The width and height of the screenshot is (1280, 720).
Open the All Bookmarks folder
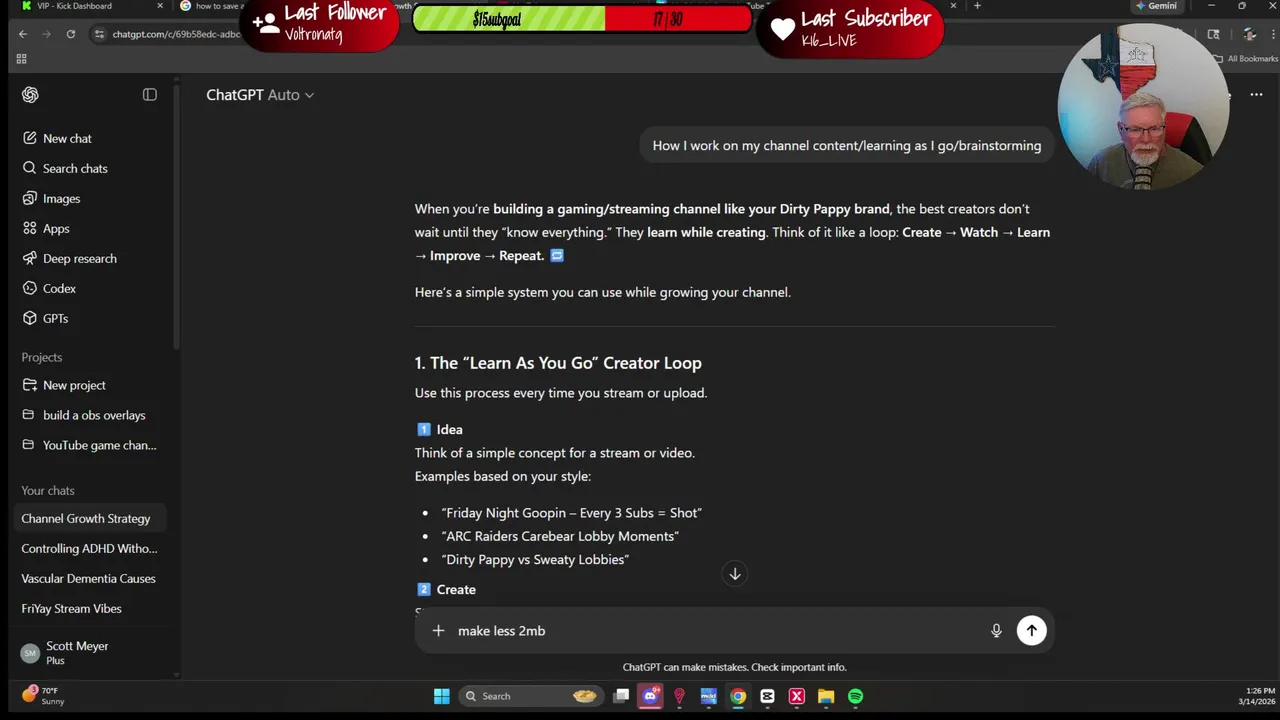point(1245,59)
